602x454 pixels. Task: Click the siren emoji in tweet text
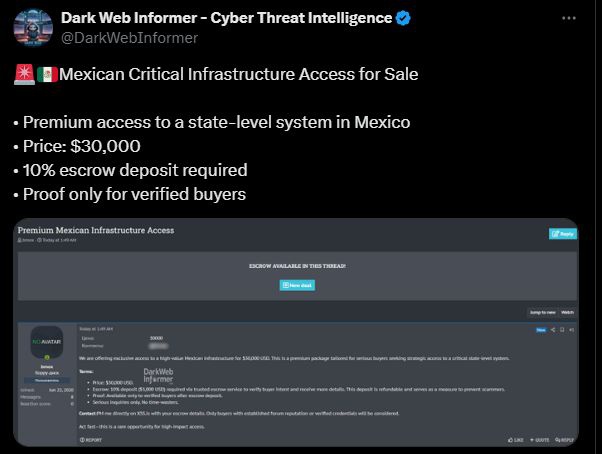(23, 74)
